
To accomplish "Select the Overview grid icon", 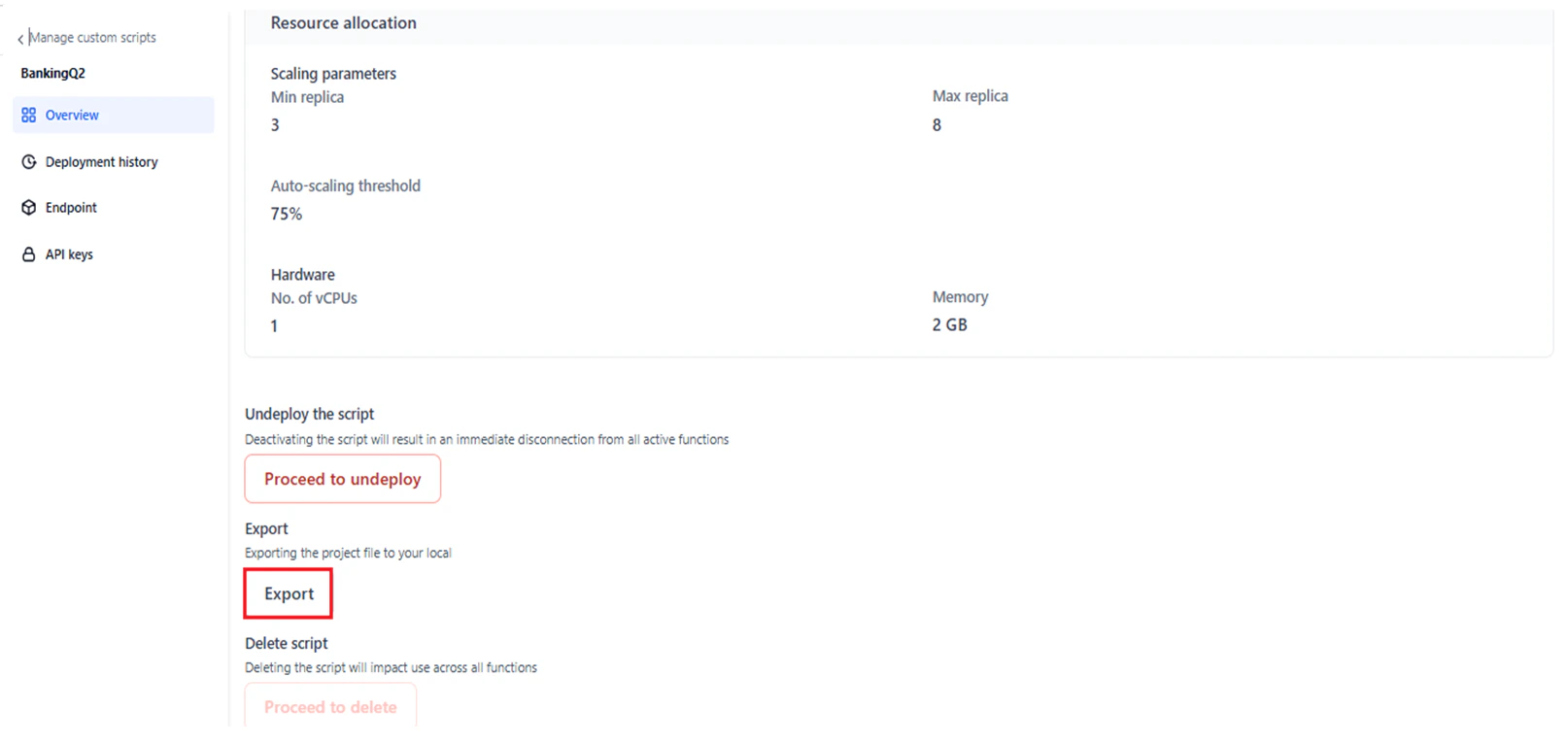I will tap(27, 115).
